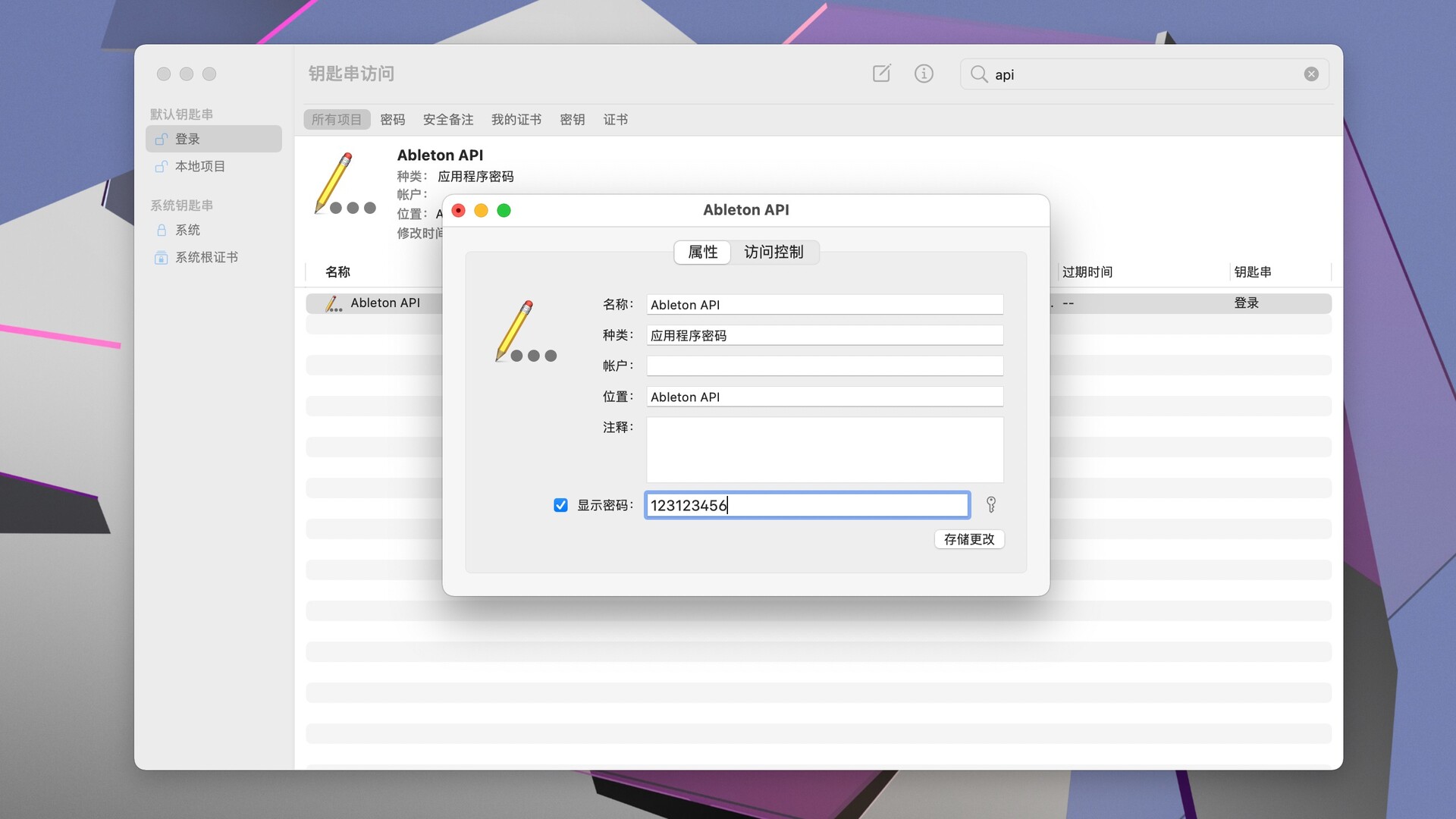Click the key icon beside the password field
The width and height of the screenshot is (1456, 819).
[x=991, y=505]
